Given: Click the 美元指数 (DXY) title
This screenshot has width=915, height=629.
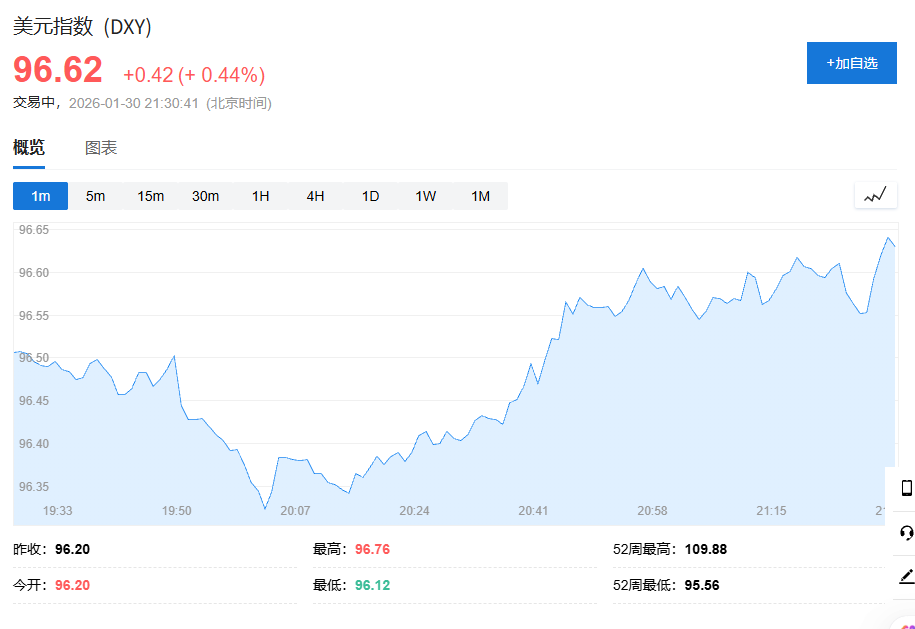Looking at the screenshot, I should [82, 27].
